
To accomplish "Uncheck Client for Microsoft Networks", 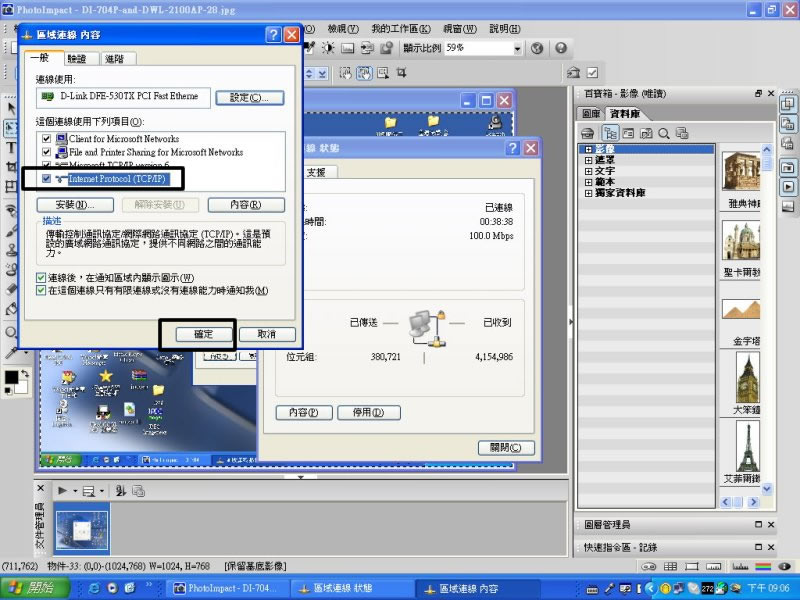I will [46, 138].
